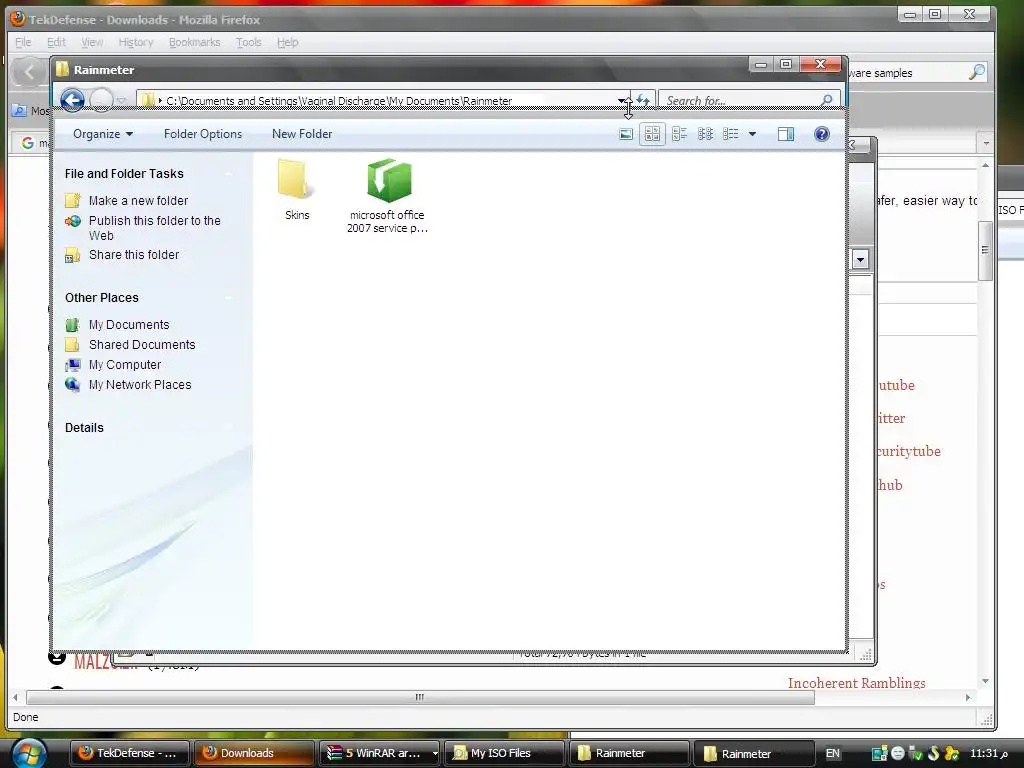
Task: Click the magnifier in the Search for box
Action: pos(826,101)
